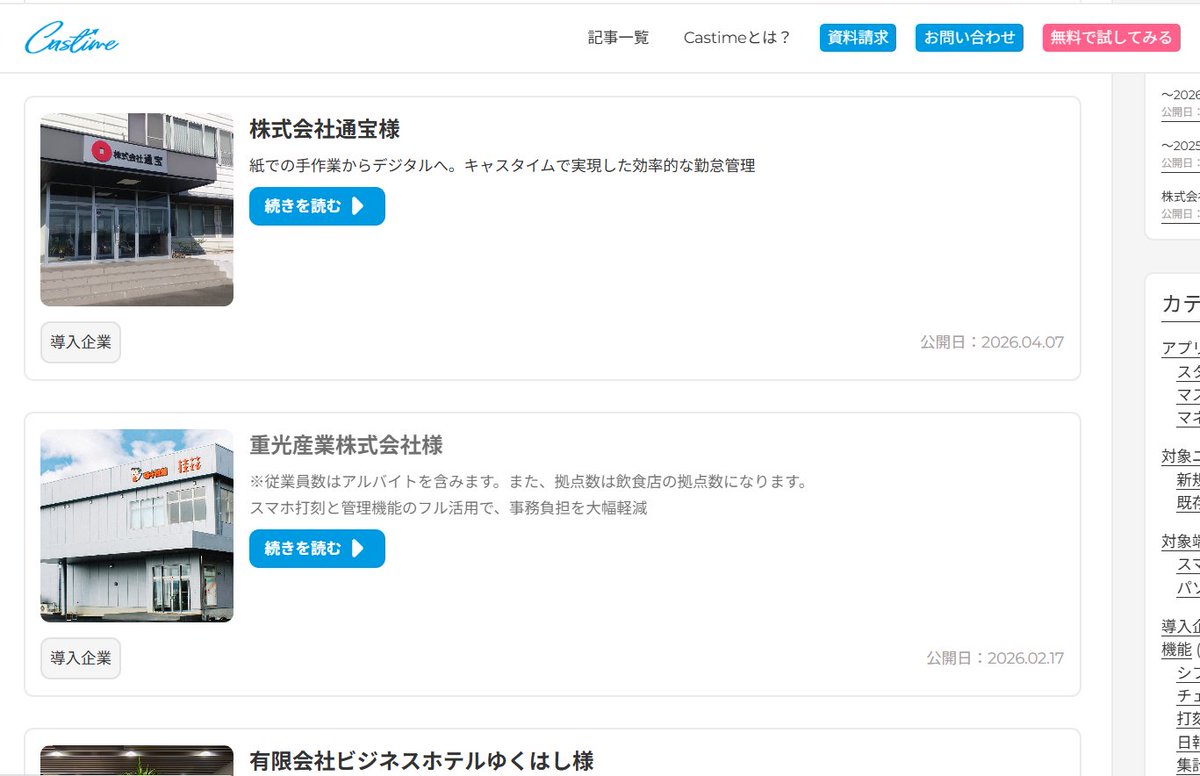Click the 紙での手作業からデジタルへ description text

click(x=502, y=165)
